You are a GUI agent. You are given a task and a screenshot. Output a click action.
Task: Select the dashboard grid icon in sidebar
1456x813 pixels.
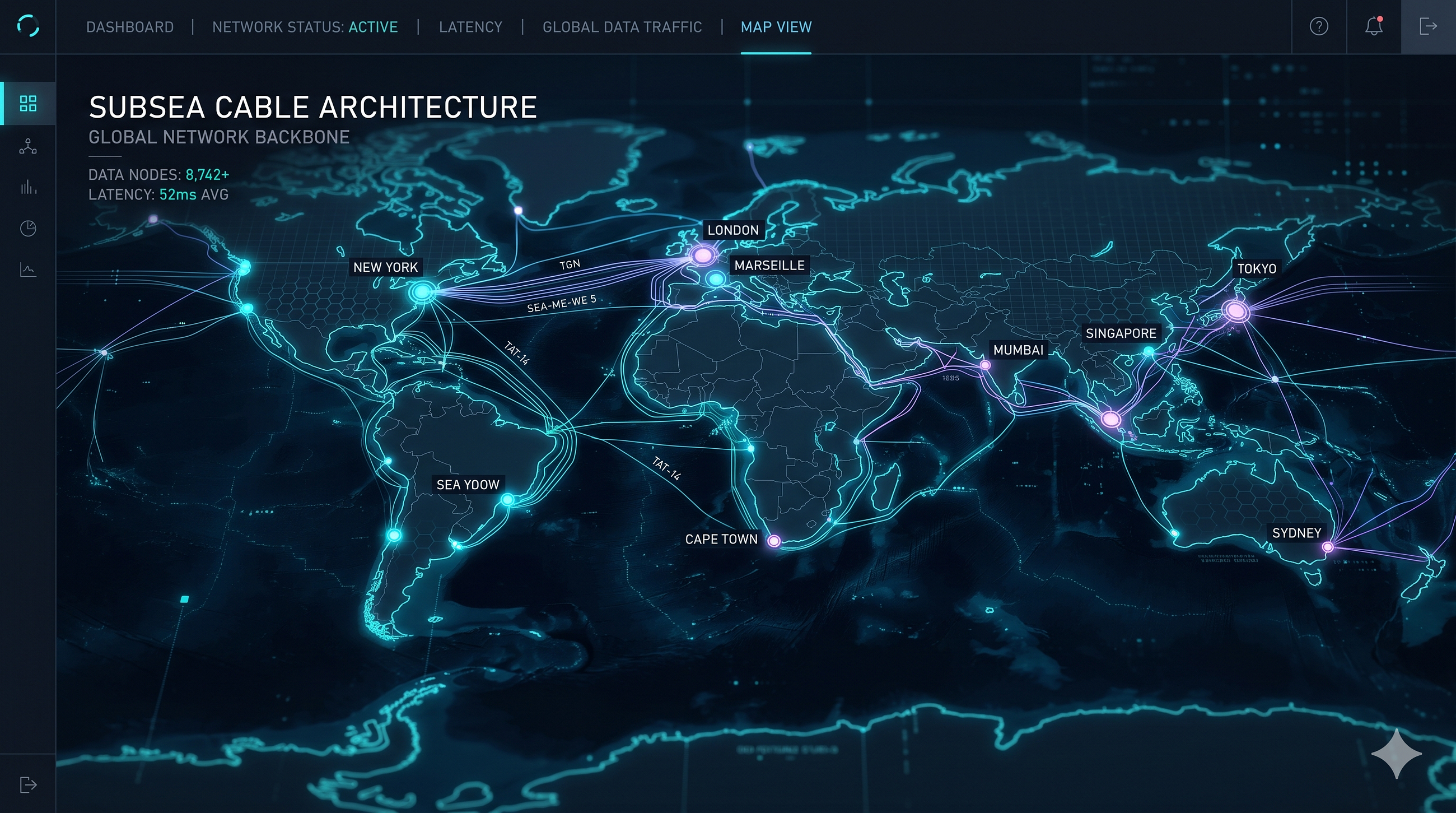point(27,104)
